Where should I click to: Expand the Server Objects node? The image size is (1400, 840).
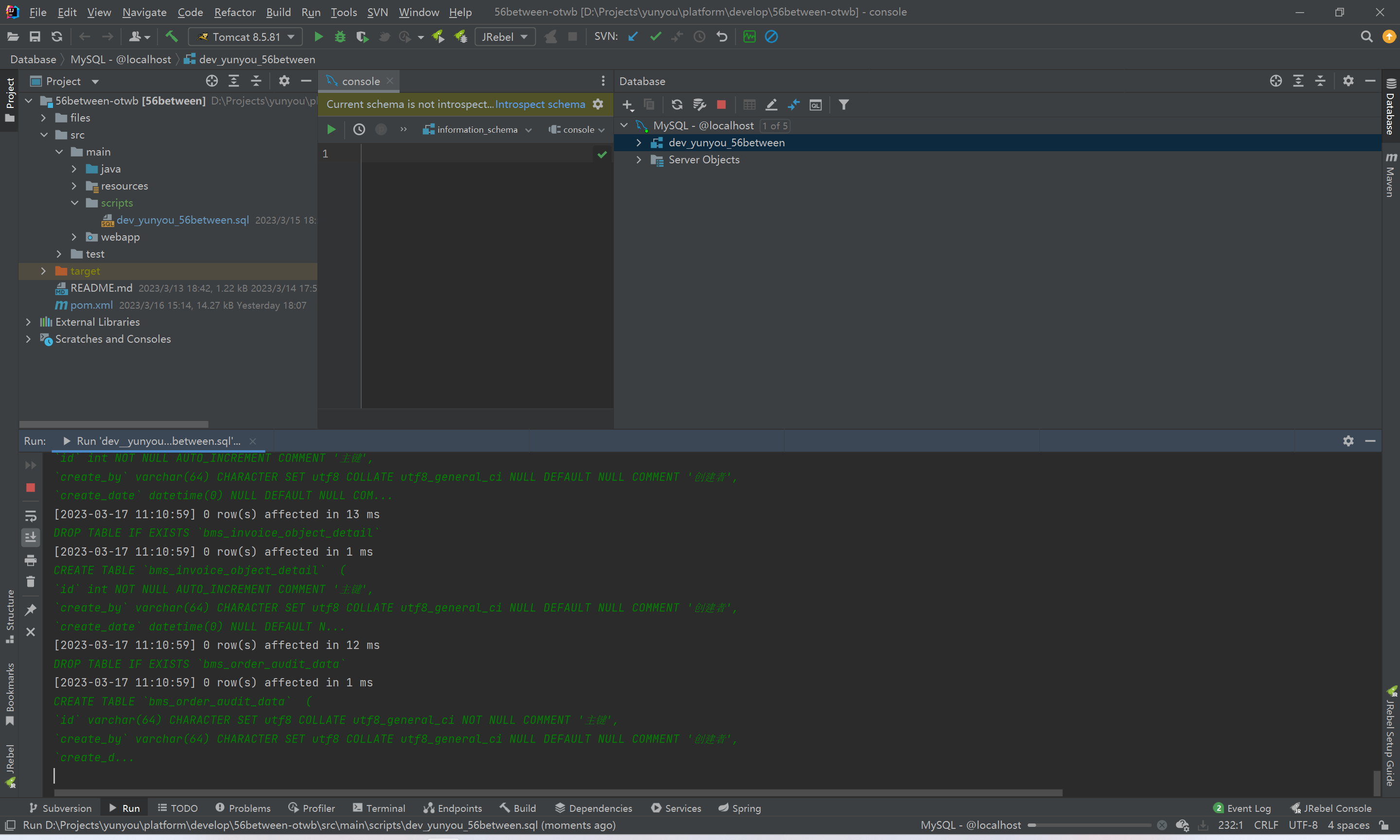pos(639,159)
